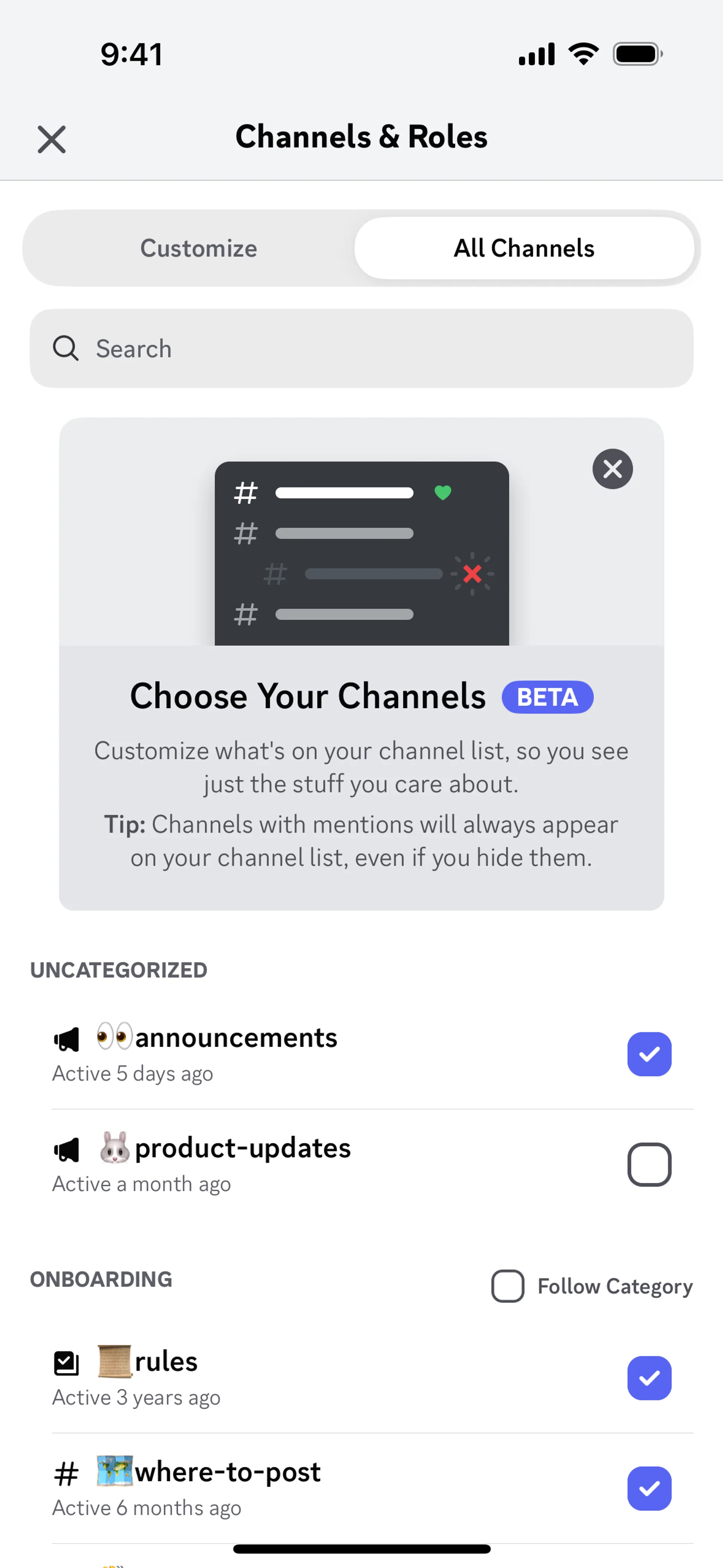The width and height of the screenshot is (723, 1568).
Task: Check the product-updates channel checkbox
Action: [649, 1165]
